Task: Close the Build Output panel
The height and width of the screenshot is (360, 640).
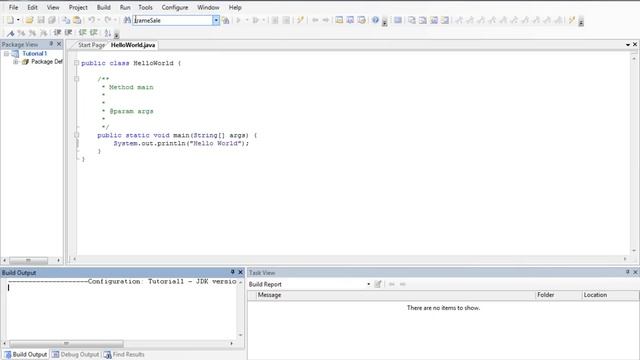Action: (240, 272)
